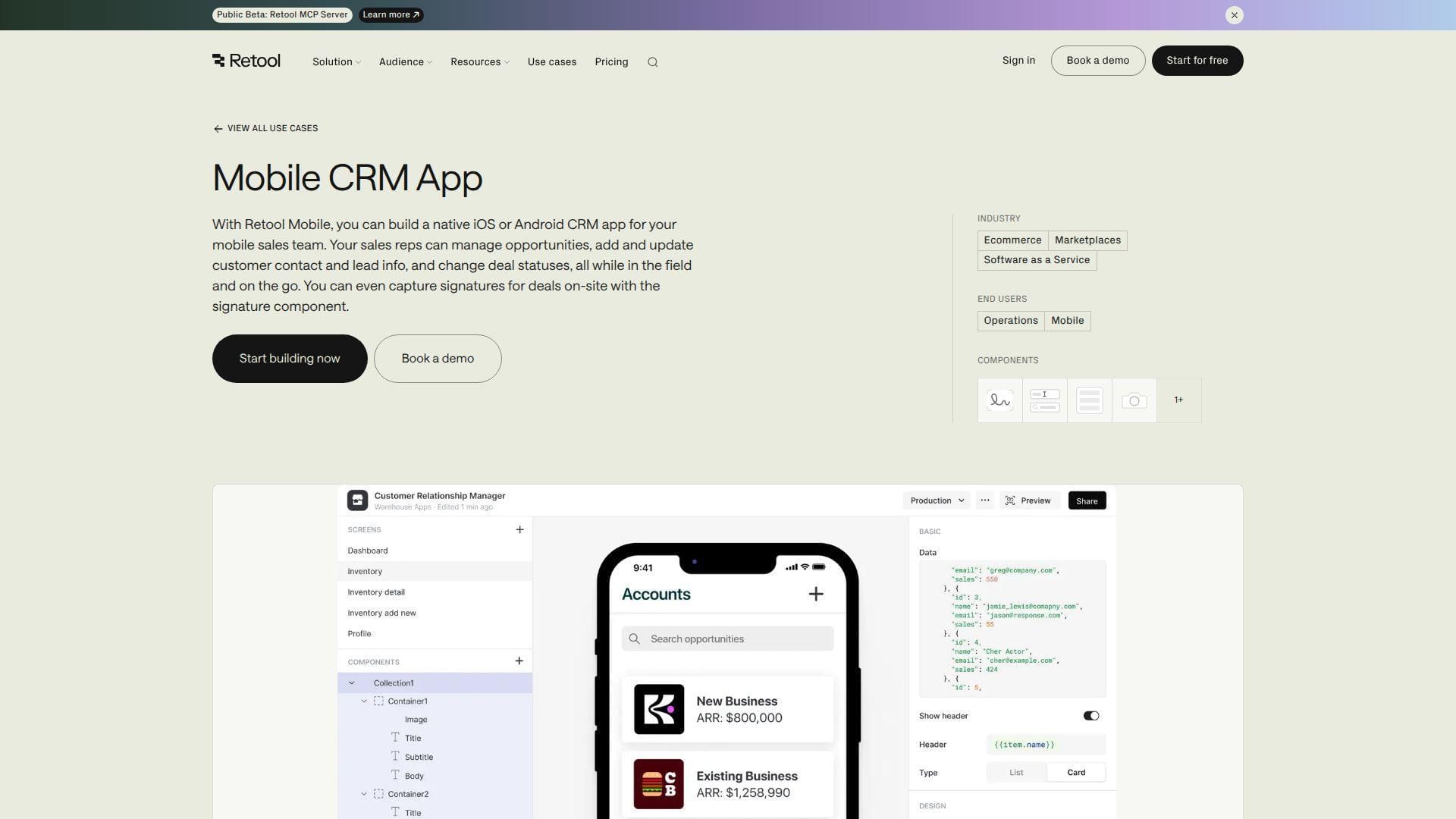Tap the plus icon beside Accounts
The height and width of the screenshot is (819, 1456).
pyautogui.click(x=816, y=595)
